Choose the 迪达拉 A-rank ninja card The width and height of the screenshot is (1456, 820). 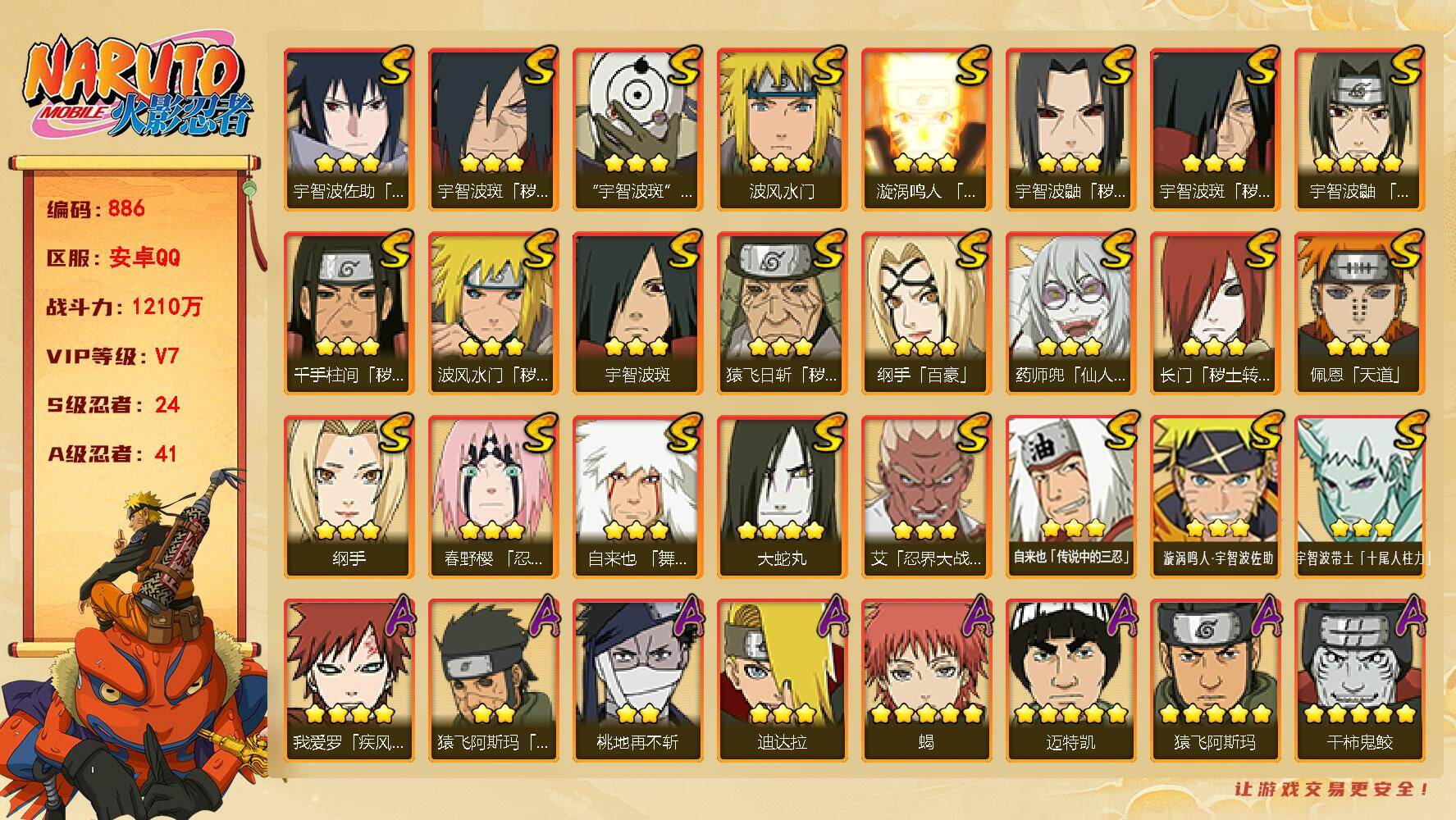pyautogui.click(x=781, y=681)
